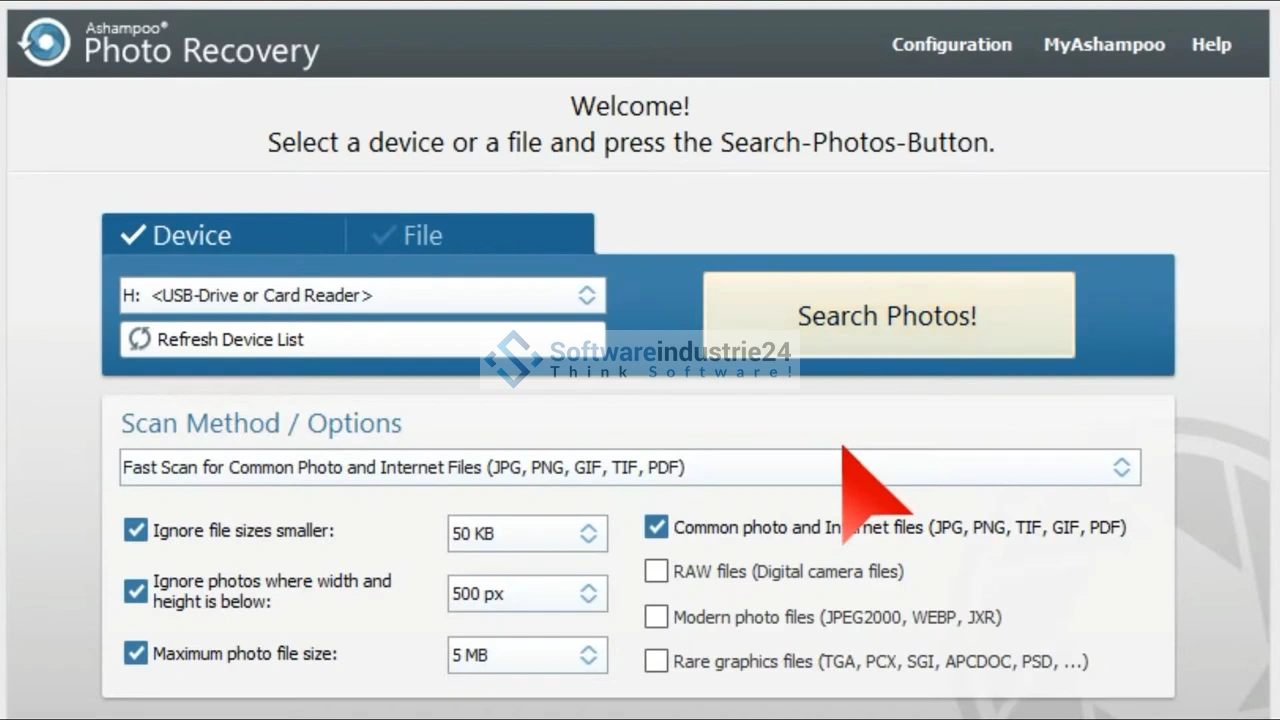Uncheck Ignore file sizes smaller checkbox
This screenshot has width=1280, height=720.
(136, 530)
